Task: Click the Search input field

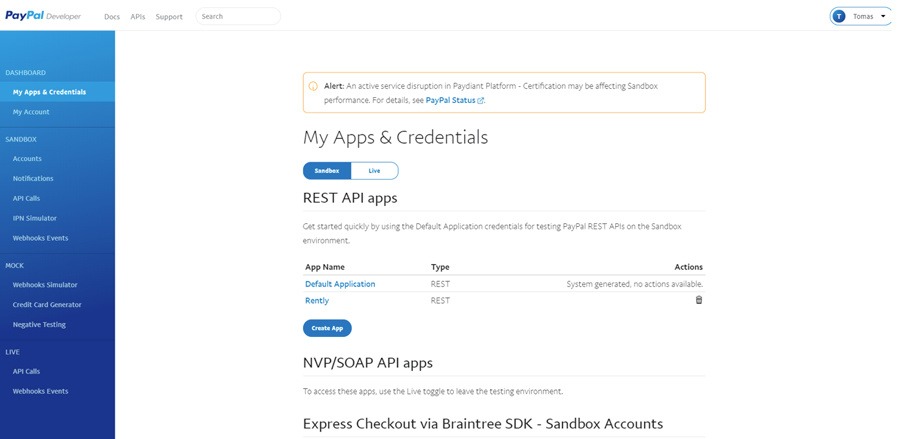Action: (x=238, y=17)
